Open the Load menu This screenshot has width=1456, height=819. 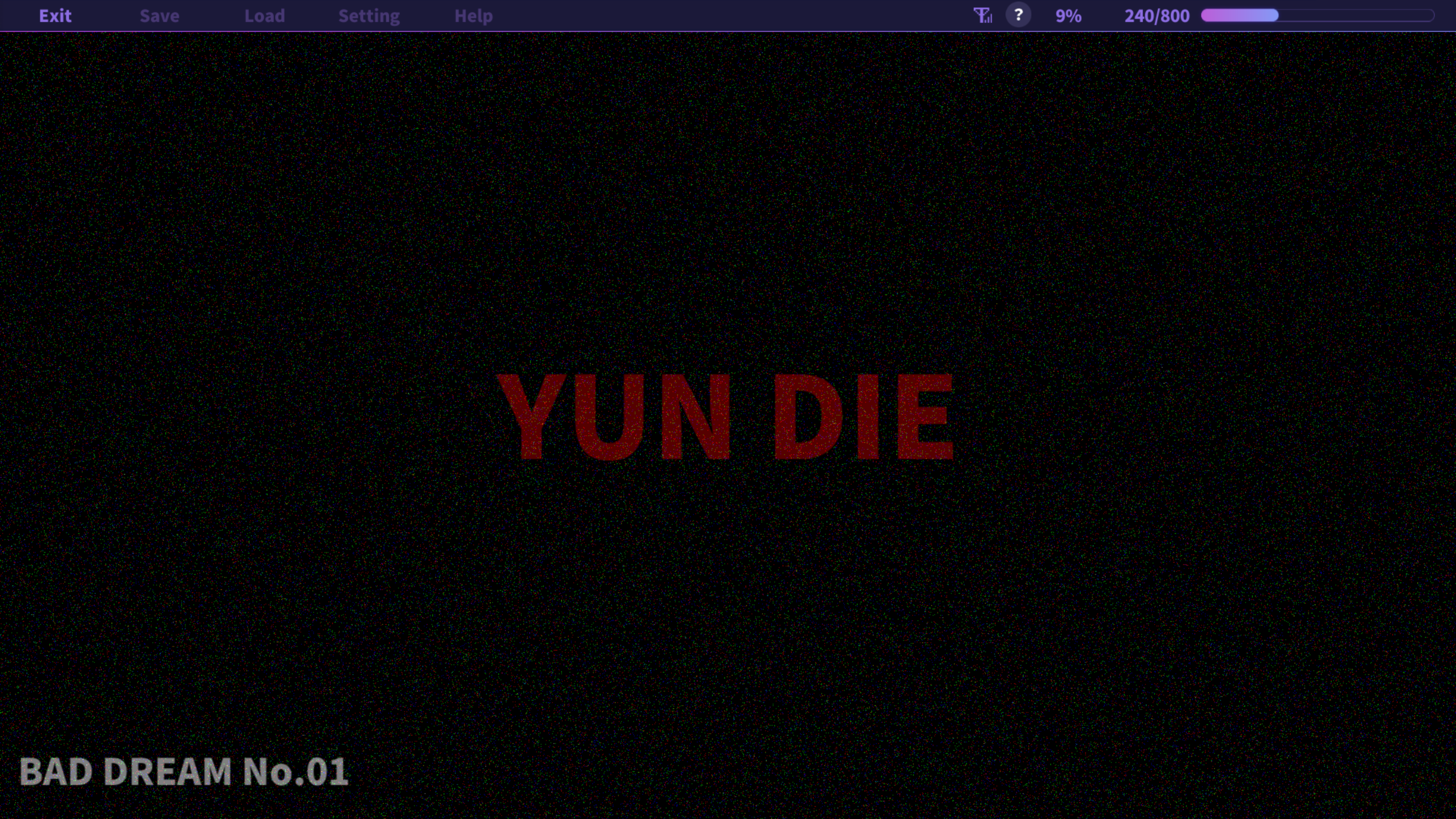(265, 16)
